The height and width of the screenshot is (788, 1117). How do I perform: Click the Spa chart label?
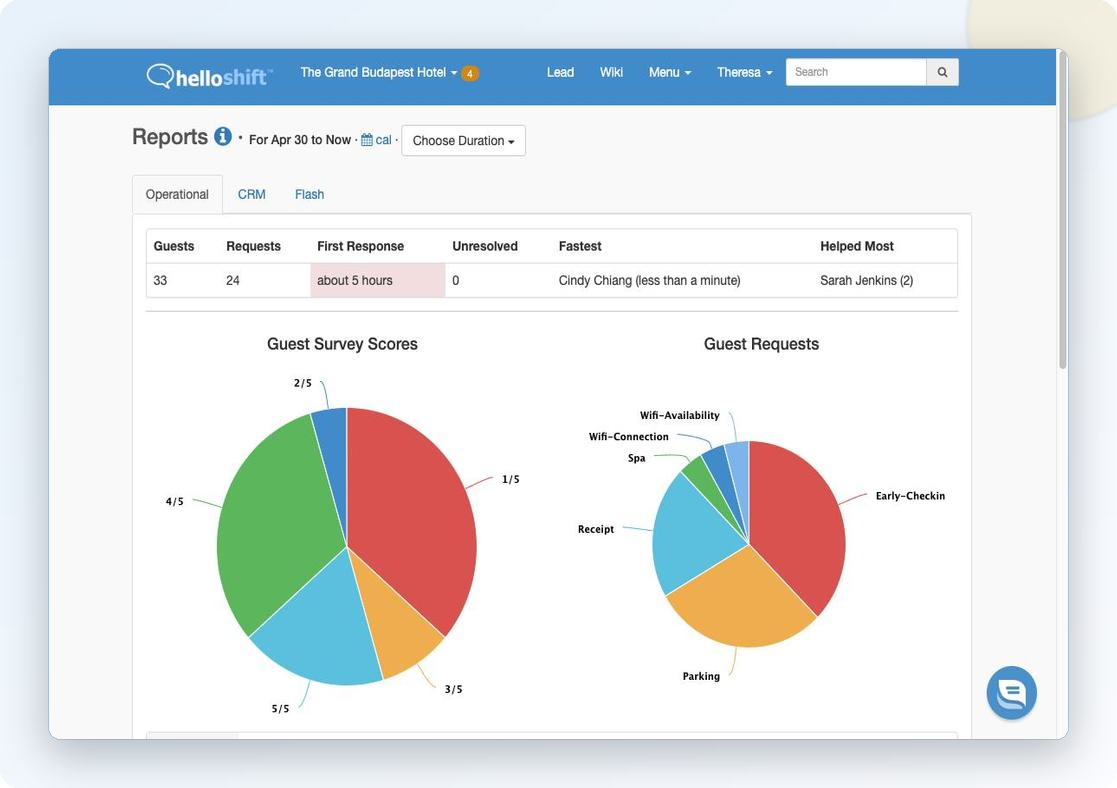(637, 457)
